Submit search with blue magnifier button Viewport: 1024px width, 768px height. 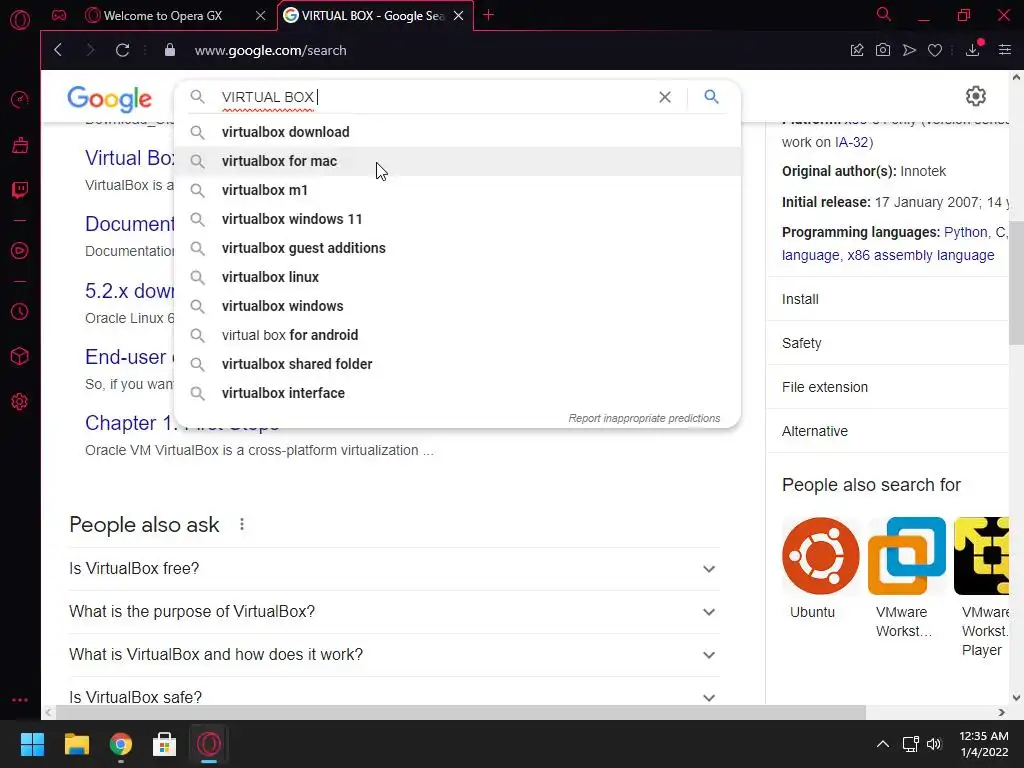711,97
